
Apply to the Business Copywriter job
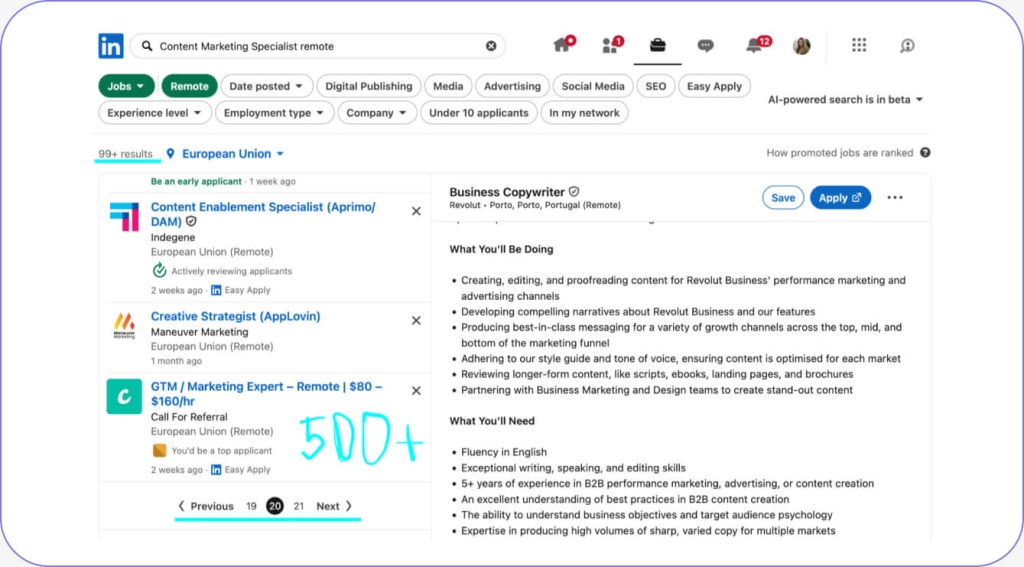[840, 197]
